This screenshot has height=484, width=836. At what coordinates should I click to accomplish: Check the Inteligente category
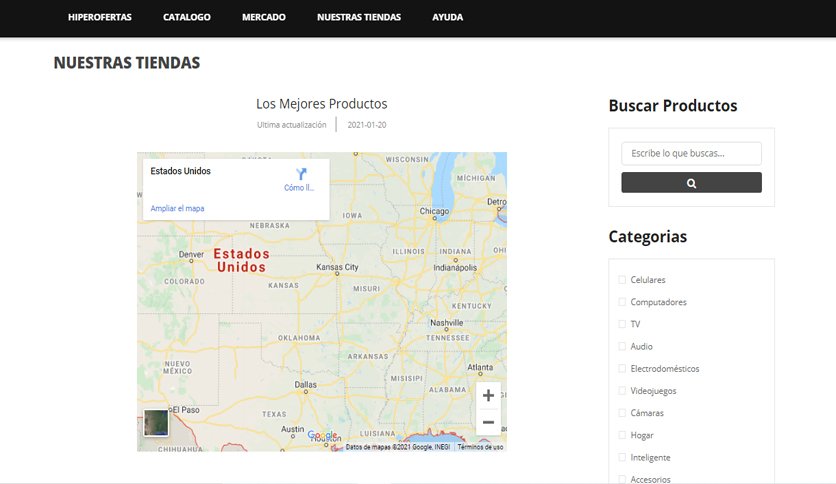pyautogui.click(x=622, y=457)
